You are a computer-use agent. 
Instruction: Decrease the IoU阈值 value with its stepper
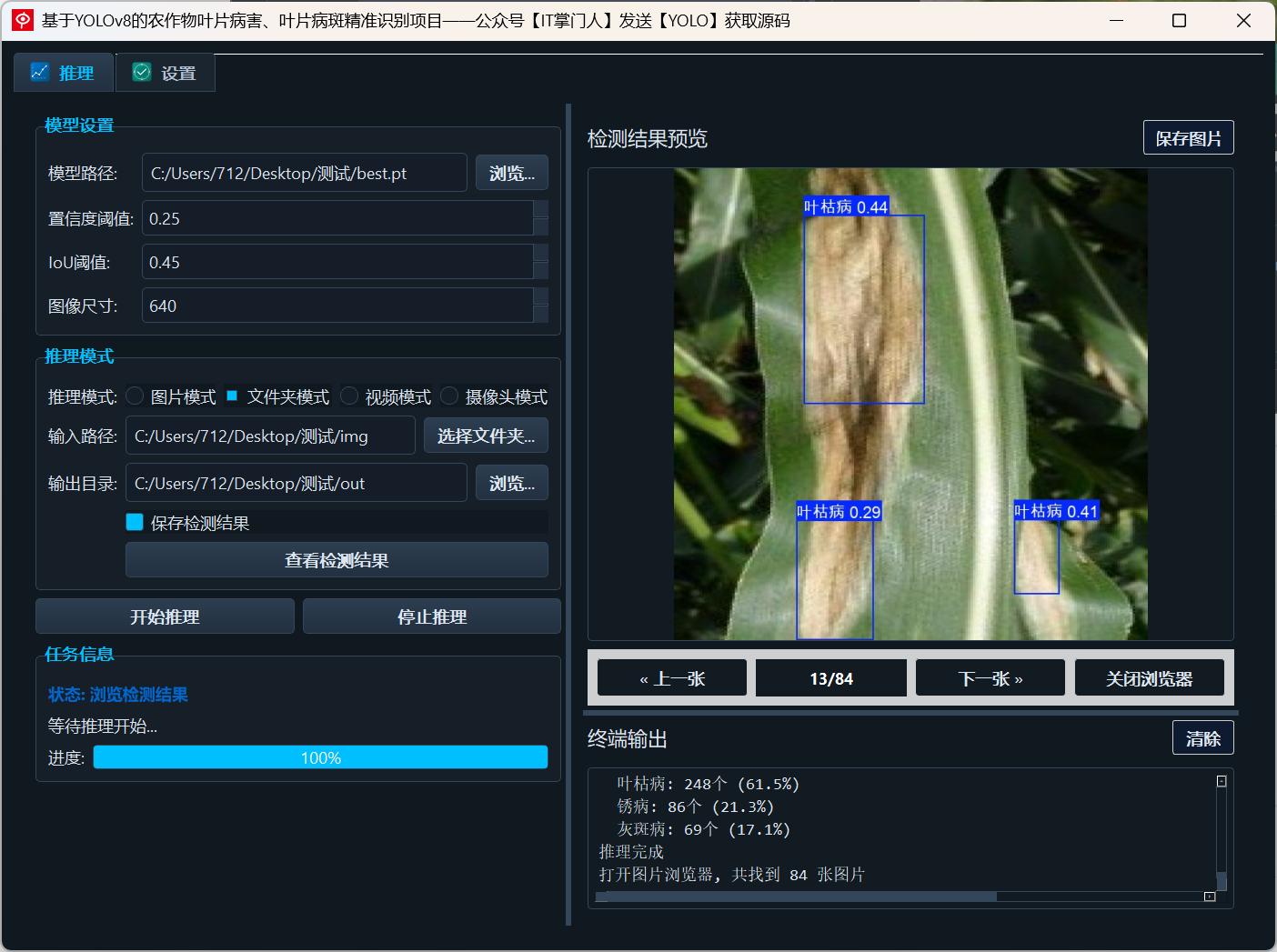click(541, 269)
